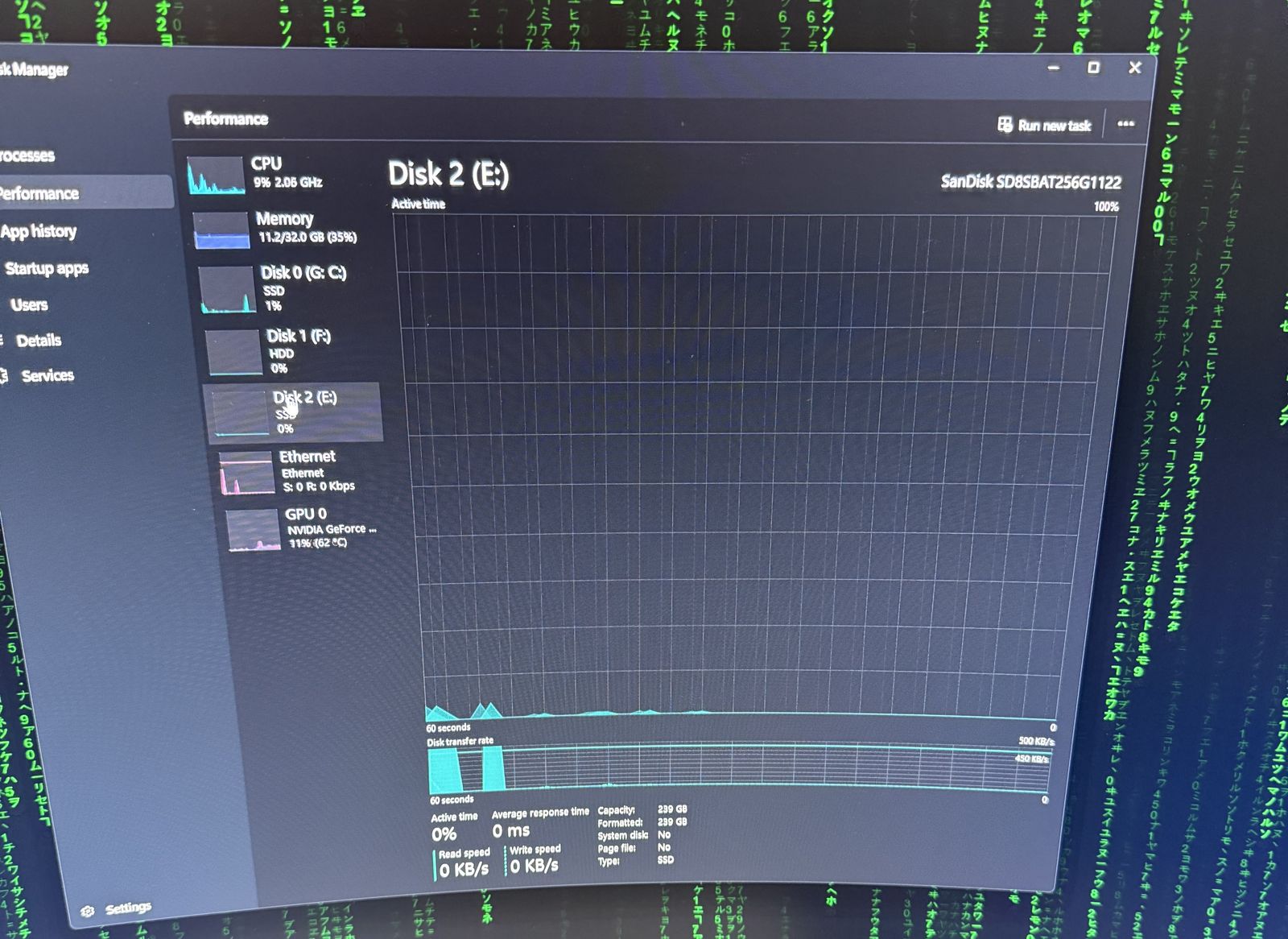Click the "Disk transfer rate" label
1288x939 pixels.
(x=460, y=741)
